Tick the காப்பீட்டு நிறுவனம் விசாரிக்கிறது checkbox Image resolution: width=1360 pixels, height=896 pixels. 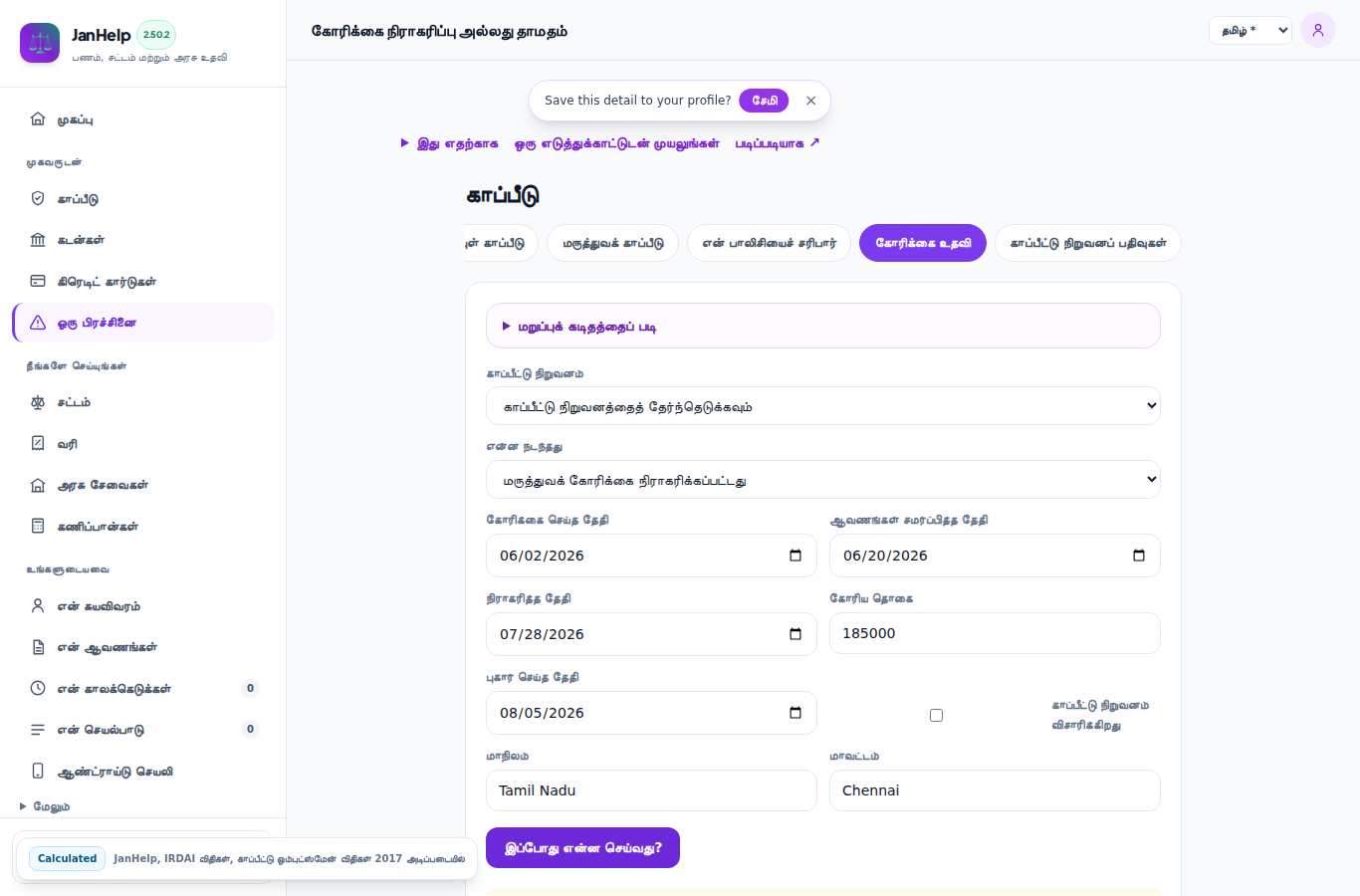(x=936, y=715)
